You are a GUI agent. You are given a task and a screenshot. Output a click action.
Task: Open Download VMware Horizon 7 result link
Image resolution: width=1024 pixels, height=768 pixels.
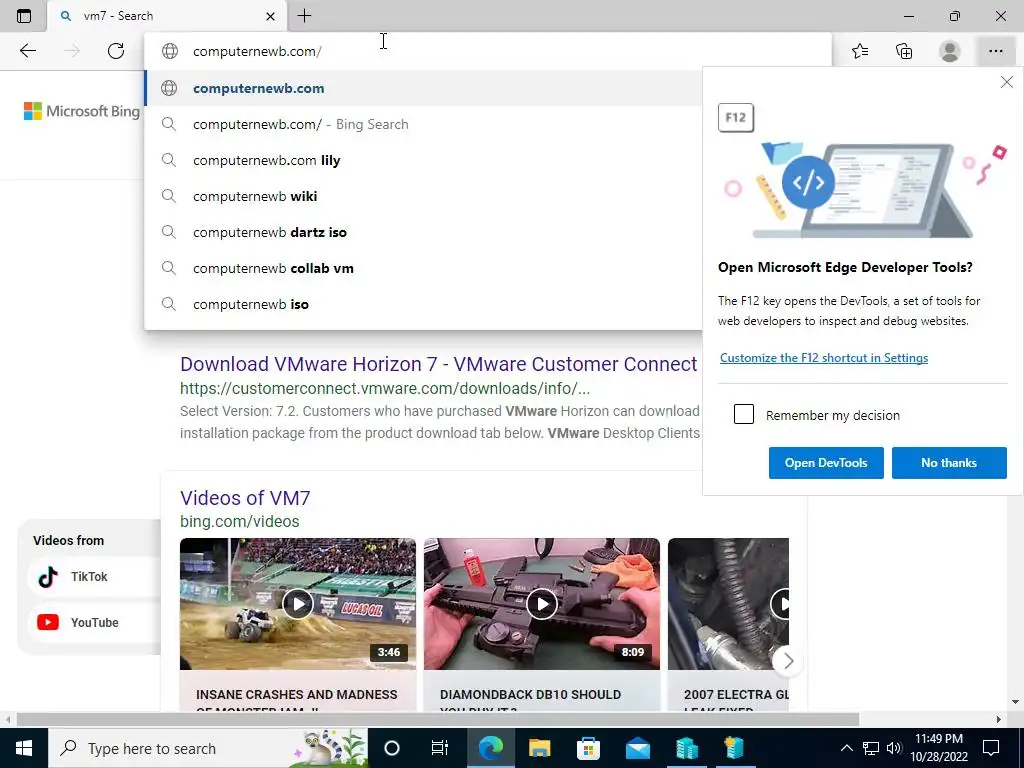[439, 364]
